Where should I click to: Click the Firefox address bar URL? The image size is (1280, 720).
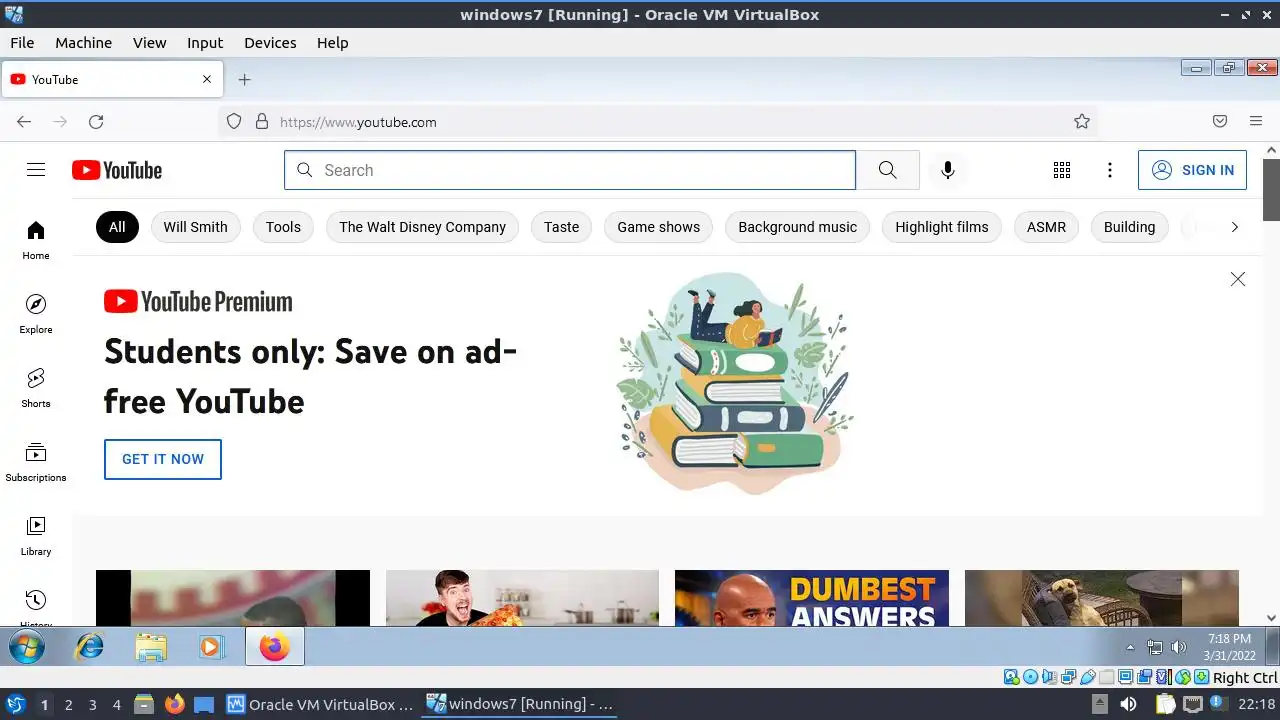point(358,122)
